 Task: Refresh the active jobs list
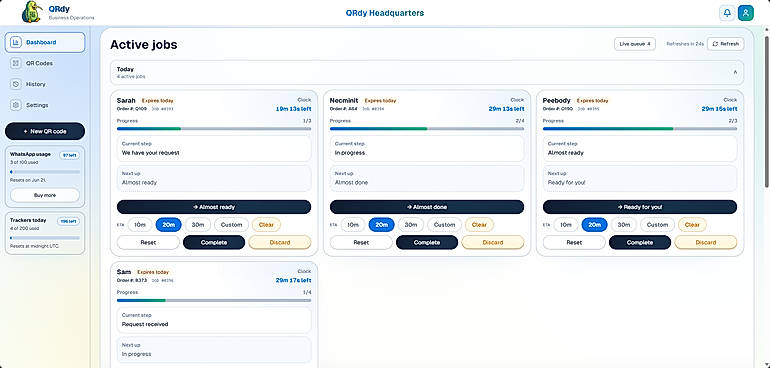pos(725,44)
